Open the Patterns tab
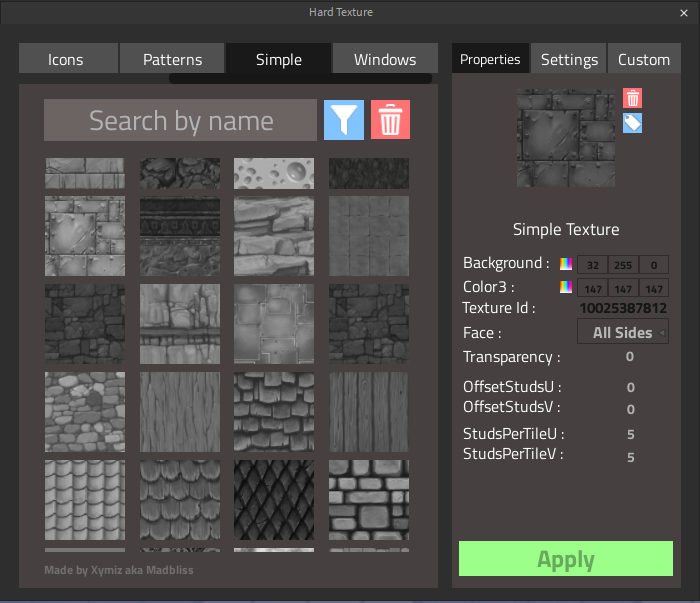The image size is (700, 603). (172, 59)
